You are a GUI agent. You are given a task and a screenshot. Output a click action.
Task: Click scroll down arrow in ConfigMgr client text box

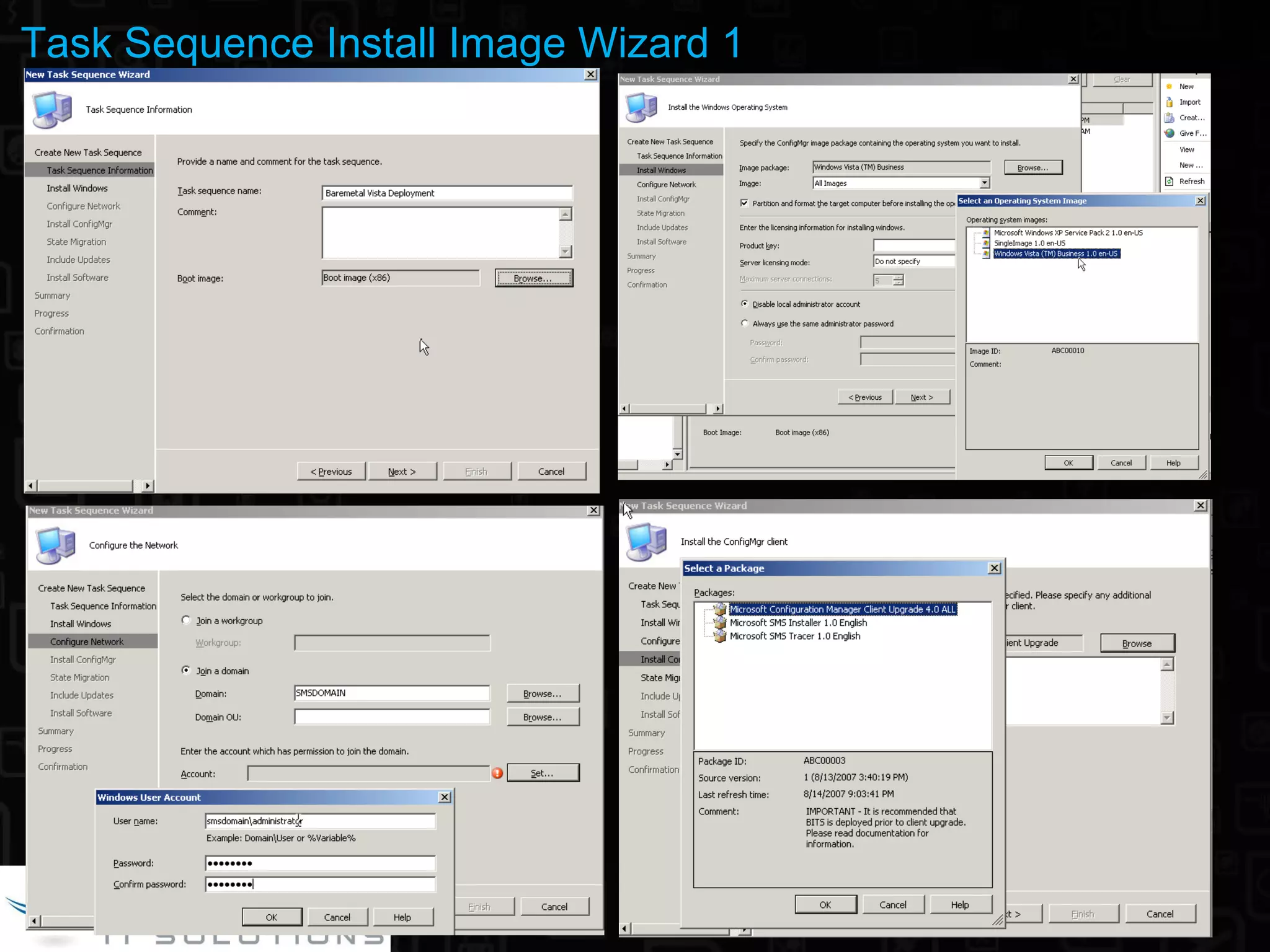coord(1167,718)
